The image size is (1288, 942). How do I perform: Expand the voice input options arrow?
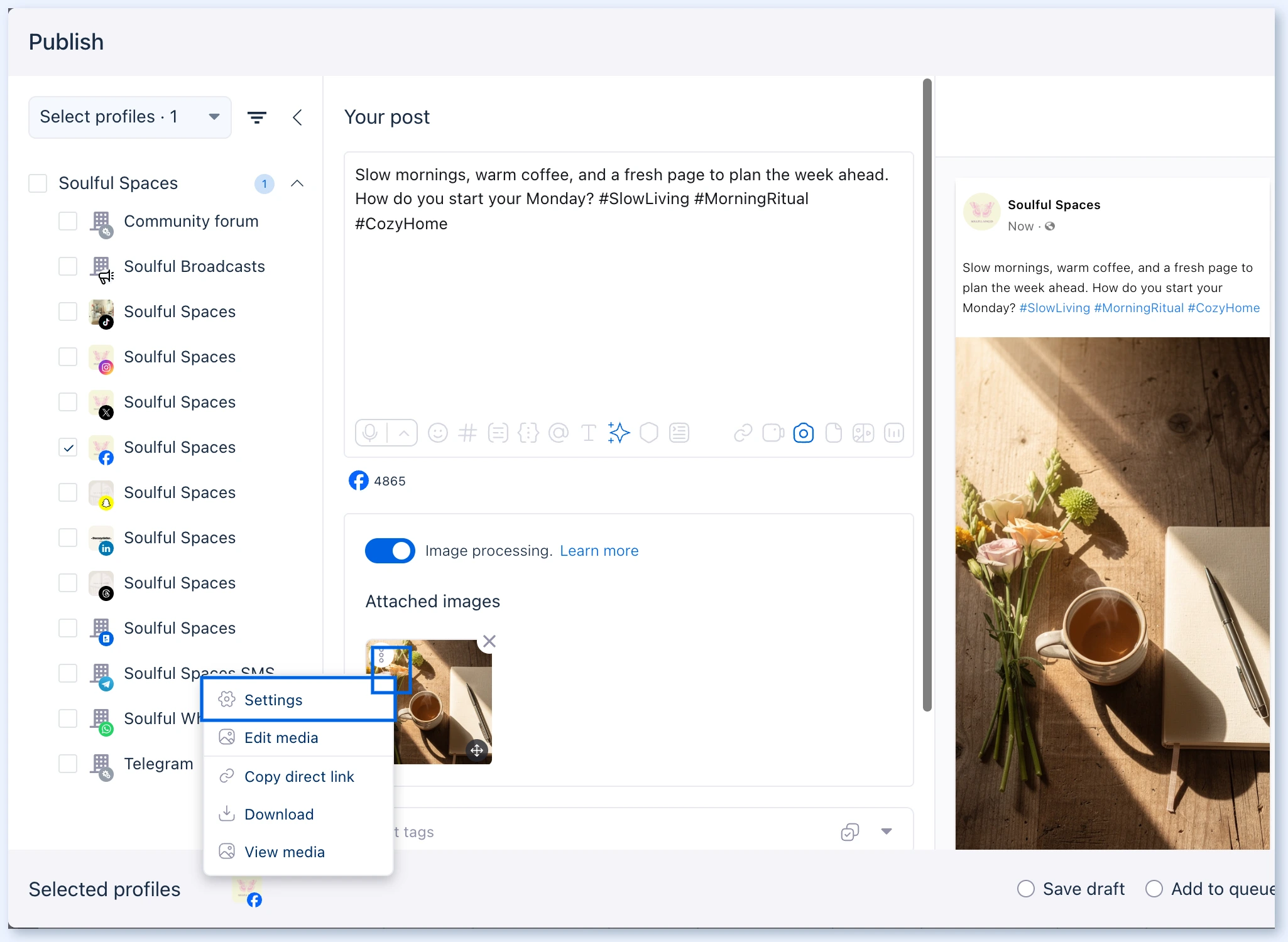coord(403,433)
